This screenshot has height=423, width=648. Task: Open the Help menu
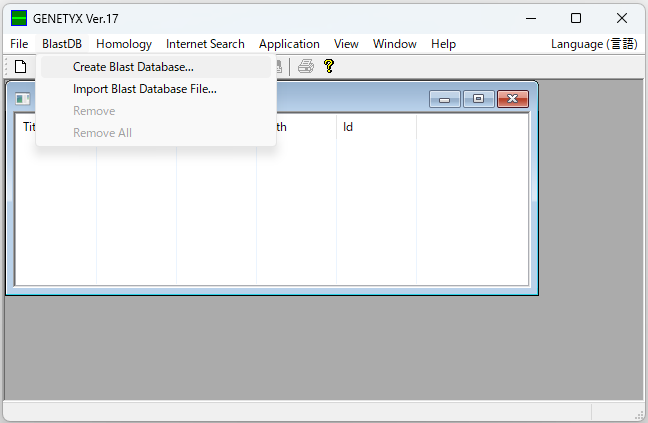click(443, 44)
